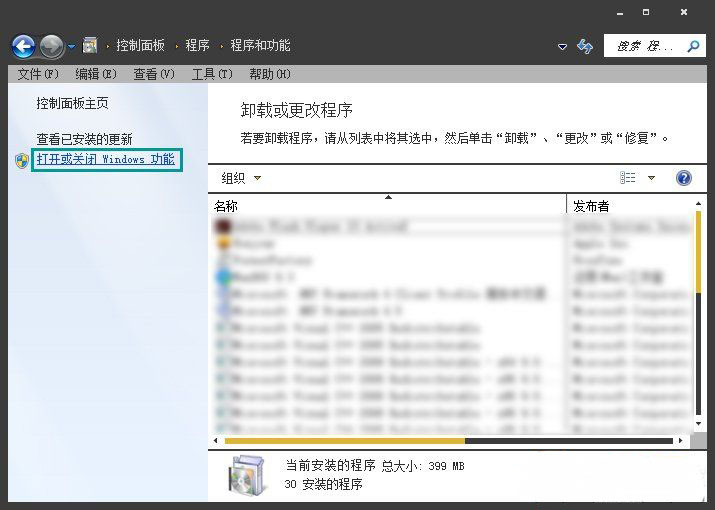Go to 控制面板主页 link
This screenshot has height=510, width=715.
click(x=72, y=103)
